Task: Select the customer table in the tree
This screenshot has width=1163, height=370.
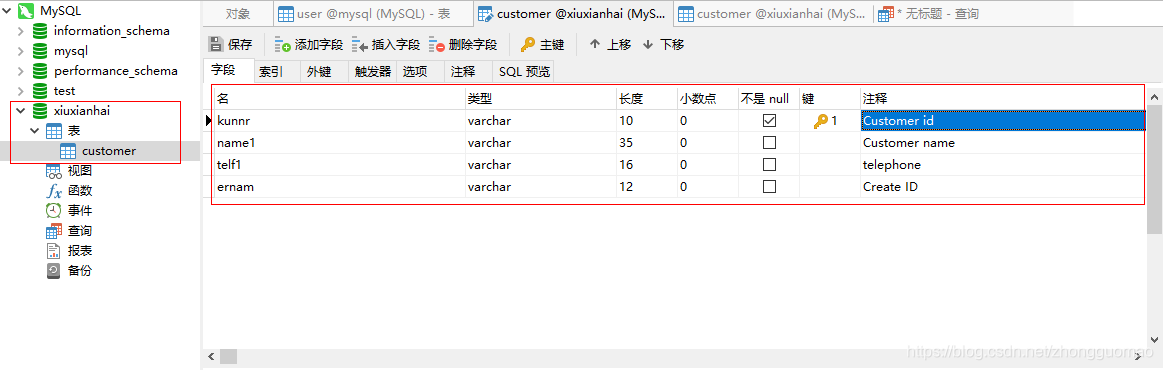Action: coord(108,151)
